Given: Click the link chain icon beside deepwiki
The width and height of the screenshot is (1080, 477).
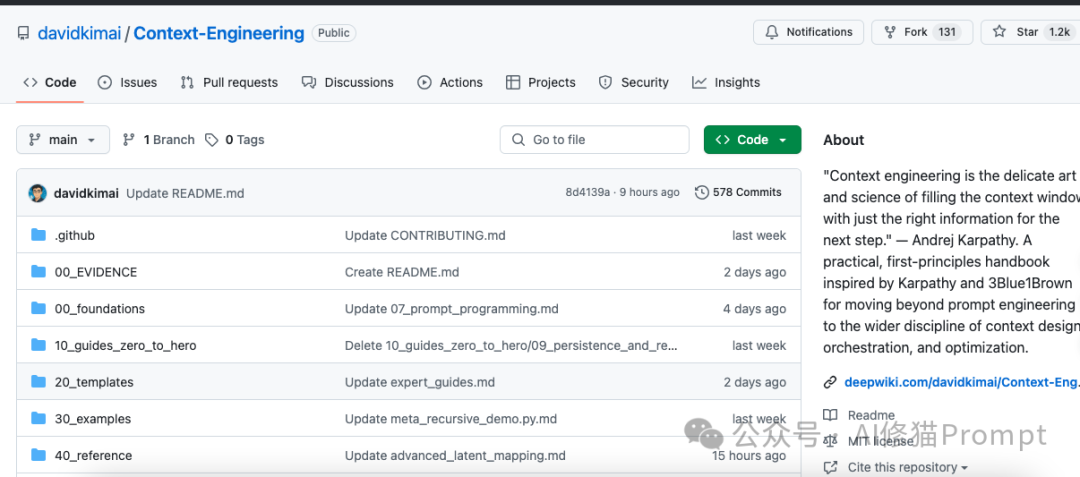Looking at the screenshot, I should pos(831,382).
